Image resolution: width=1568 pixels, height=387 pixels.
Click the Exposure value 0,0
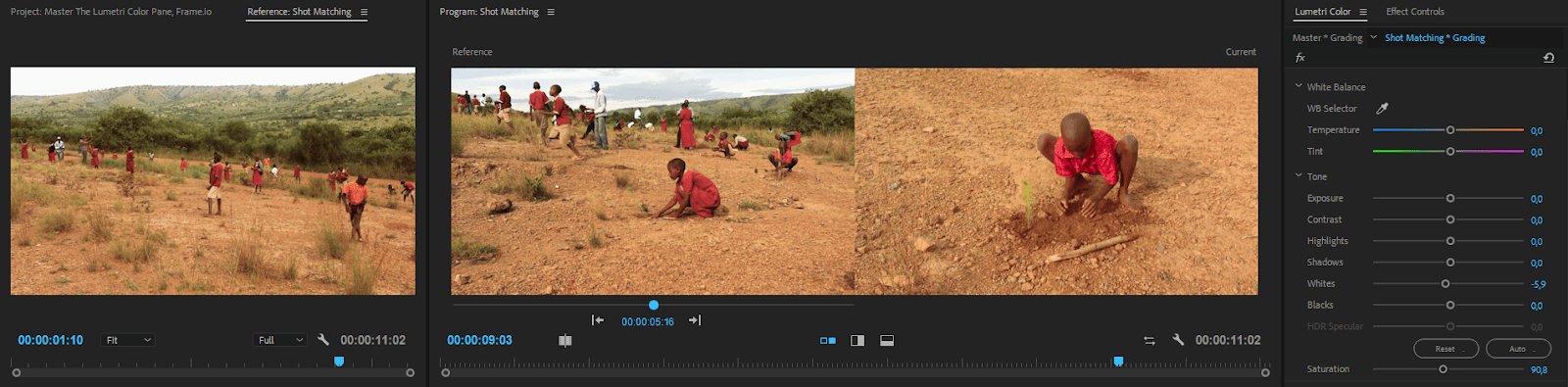[x=1537, y=199]
